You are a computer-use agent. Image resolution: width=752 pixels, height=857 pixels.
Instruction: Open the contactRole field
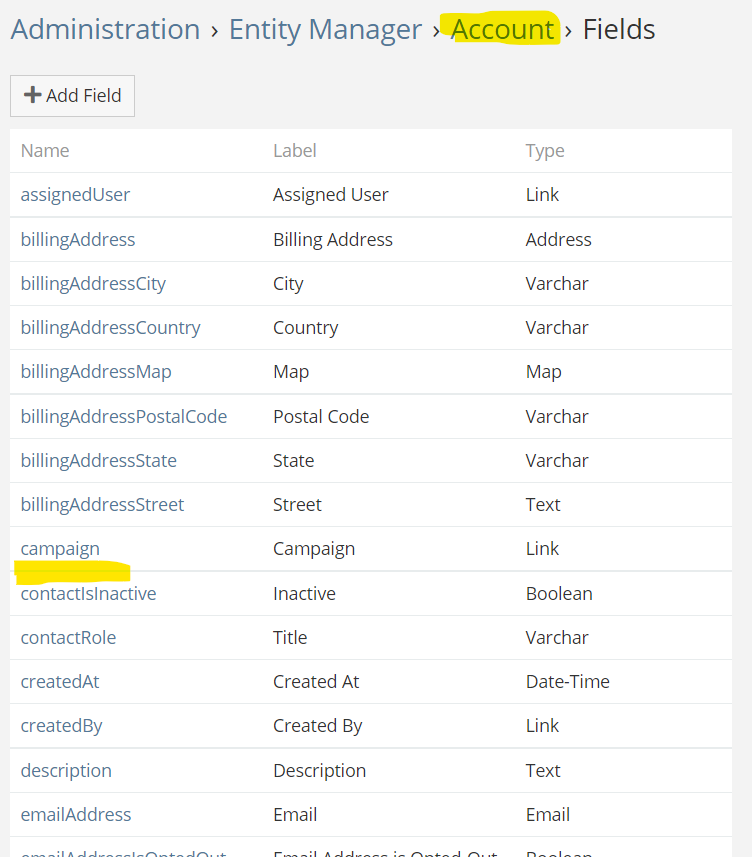[68, 638]
